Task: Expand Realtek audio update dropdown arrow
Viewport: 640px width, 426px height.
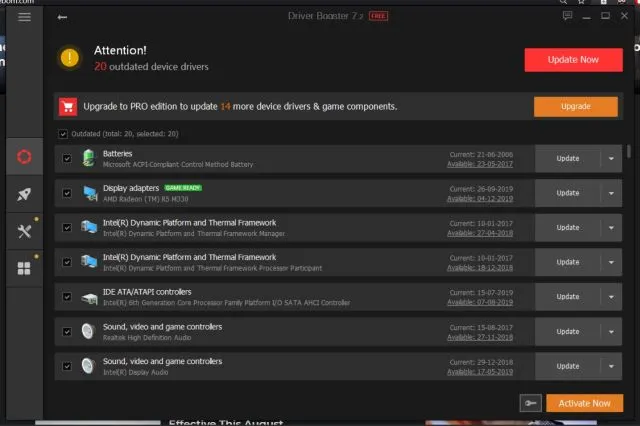Action: pyautogui.click(x=611, y=332)
